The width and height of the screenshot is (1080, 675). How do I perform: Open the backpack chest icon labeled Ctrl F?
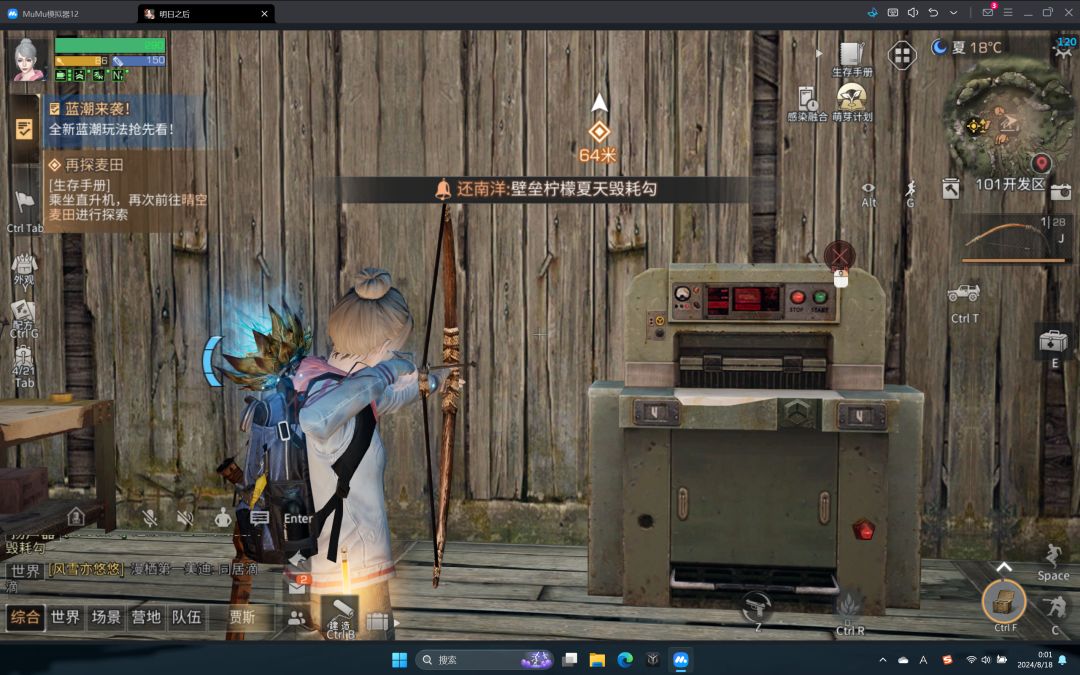pos(1004,603)
